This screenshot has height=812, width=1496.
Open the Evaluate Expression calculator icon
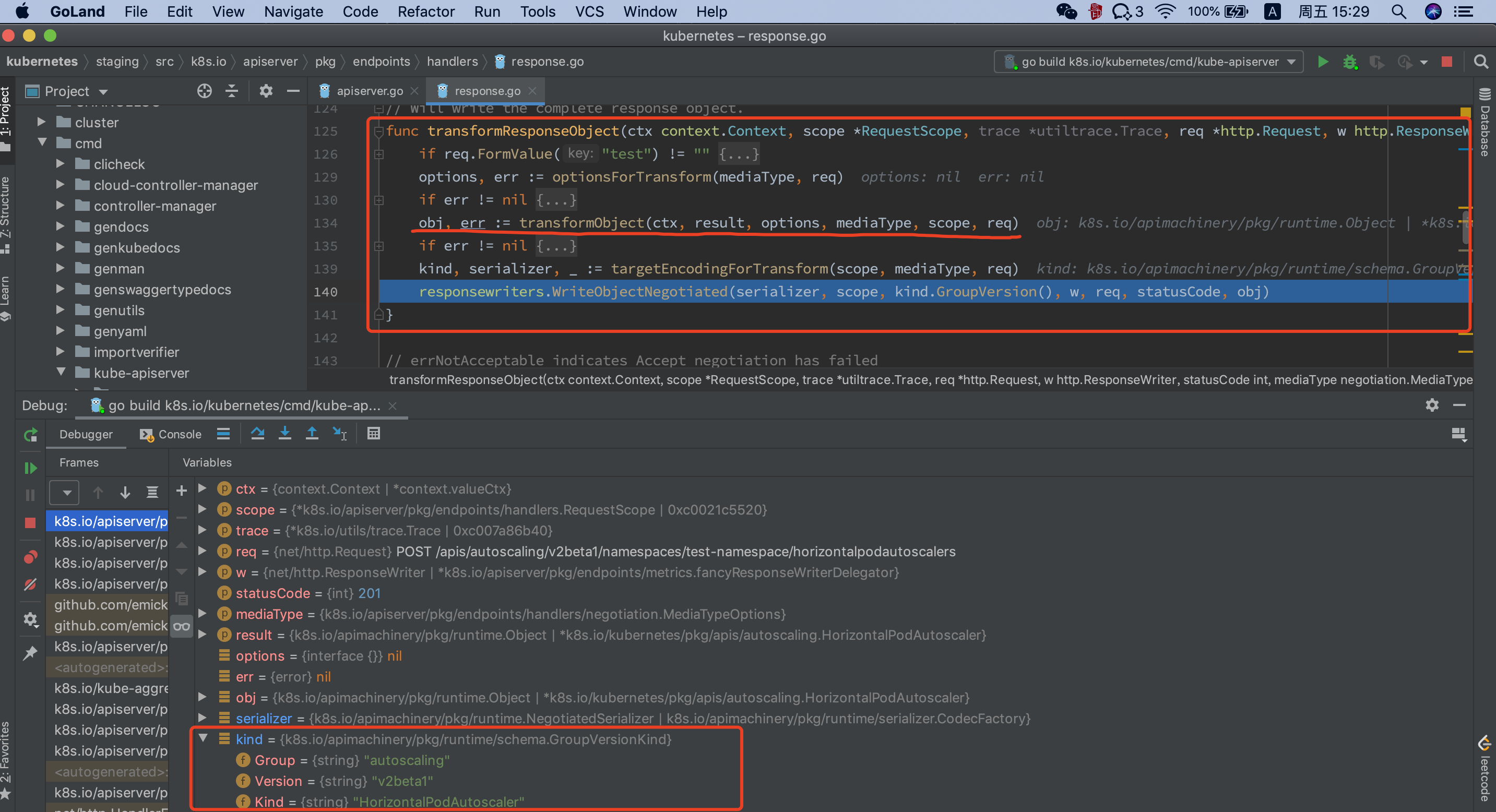coord(373,434)
